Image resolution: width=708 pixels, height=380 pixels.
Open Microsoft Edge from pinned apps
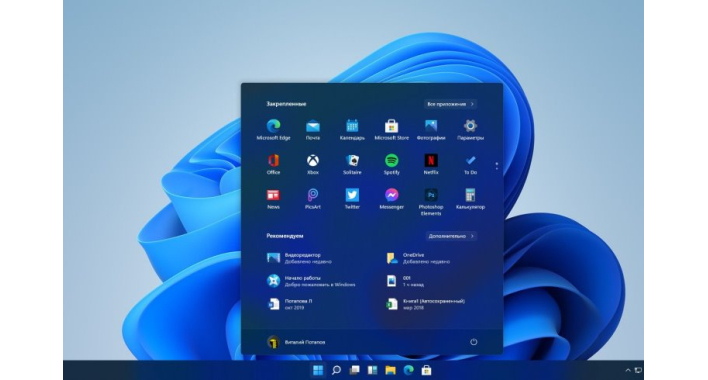point(273,130)
